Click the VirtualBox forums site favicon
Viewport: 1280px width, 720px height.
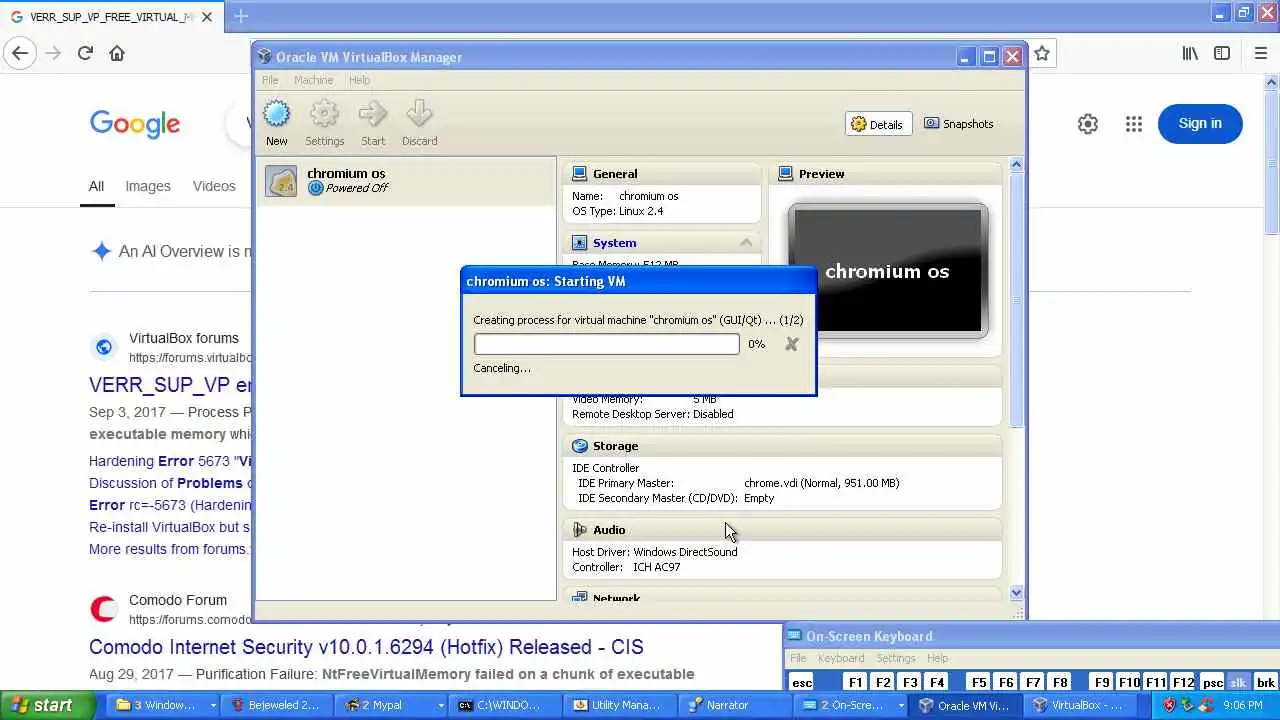click(x=104, y=347)
